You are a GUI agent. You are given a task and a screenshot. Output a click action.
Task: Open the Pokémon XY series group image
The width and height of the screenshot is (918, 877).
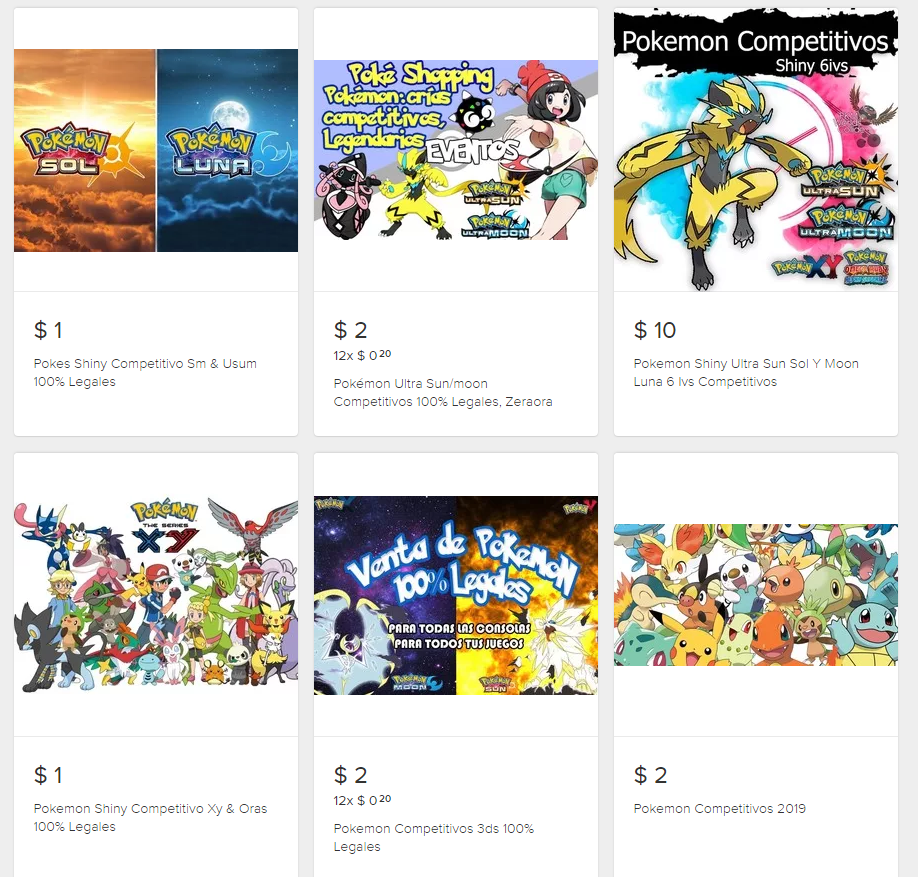point(156,595)
